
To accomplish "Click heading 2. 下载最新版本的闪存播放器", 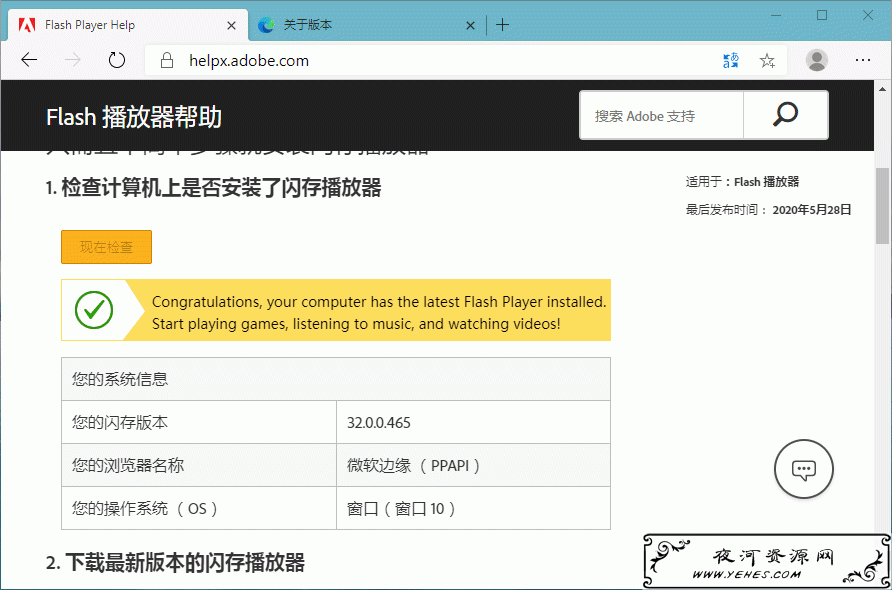I will tap(175, 563).
